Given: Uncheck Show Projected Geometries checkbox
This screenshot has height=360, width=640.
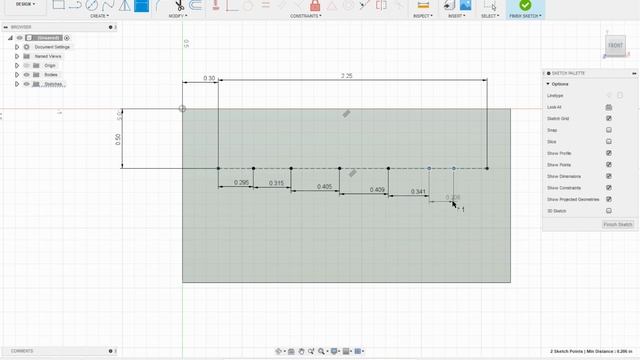Looking at the screenshot, I should tap(609, 199).
